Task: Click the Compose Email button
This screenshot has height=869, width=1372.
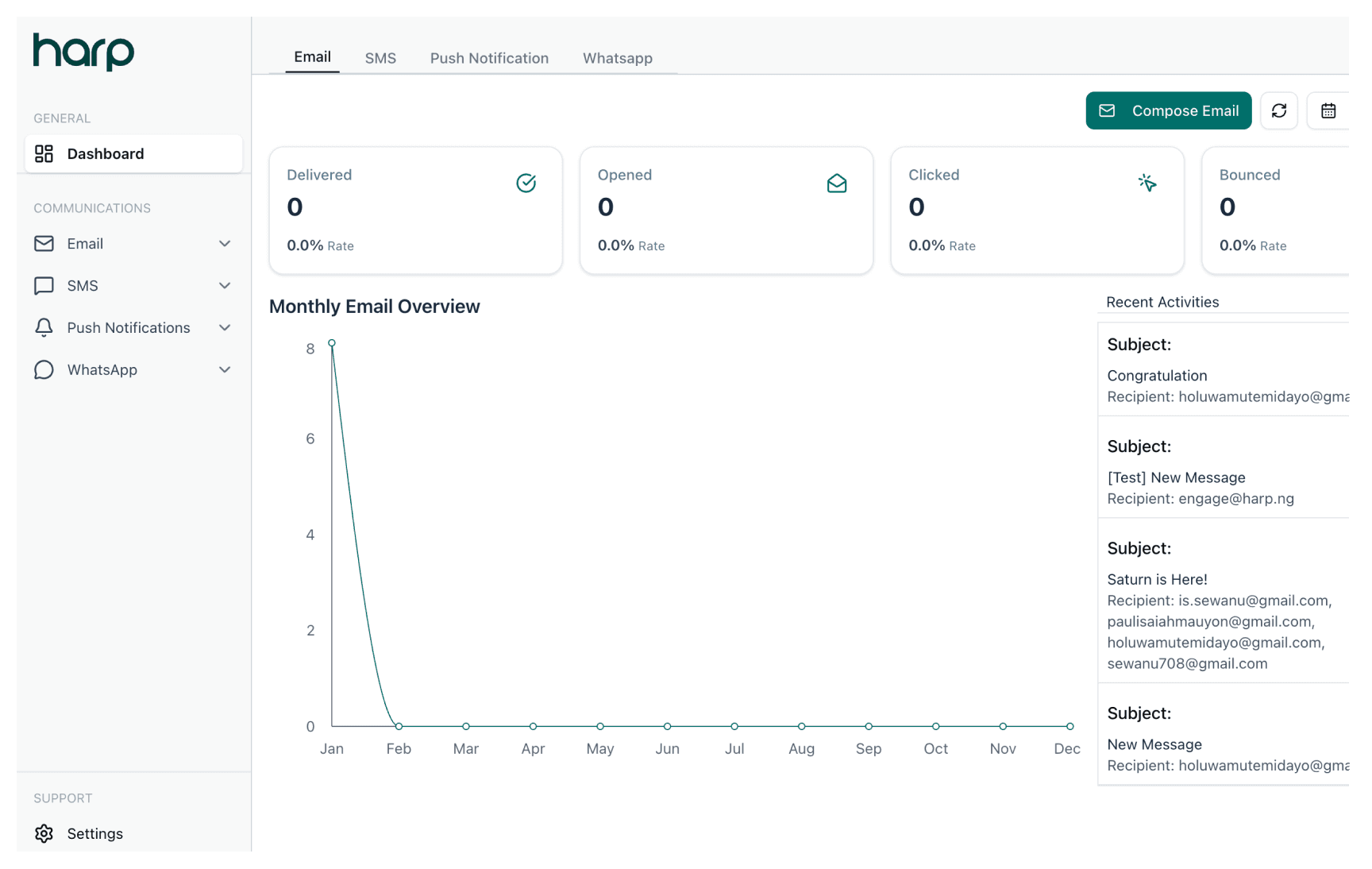Action: [1168, 110]
